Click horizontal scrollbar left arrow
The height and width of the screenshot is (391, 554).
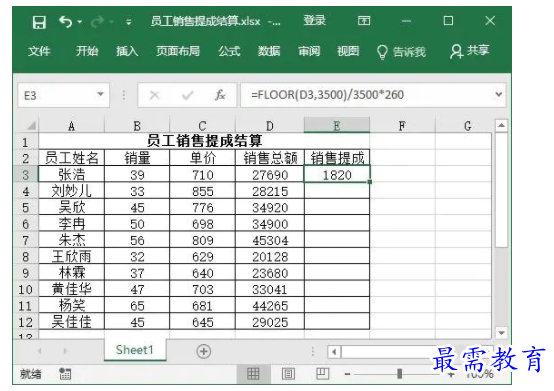coord(334,352)
